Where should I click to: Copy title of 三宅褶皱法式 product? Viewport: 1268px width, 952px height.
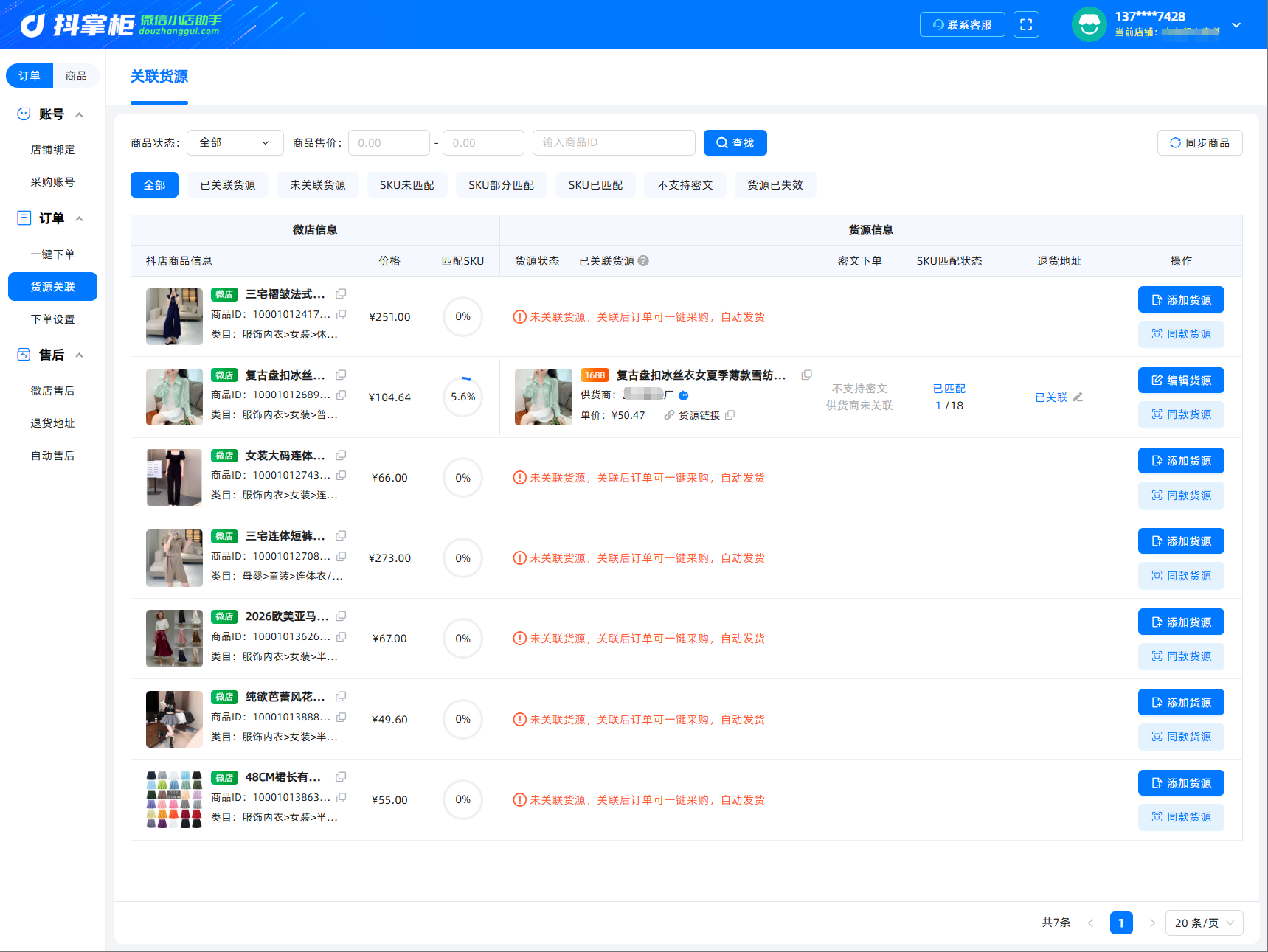341,293
